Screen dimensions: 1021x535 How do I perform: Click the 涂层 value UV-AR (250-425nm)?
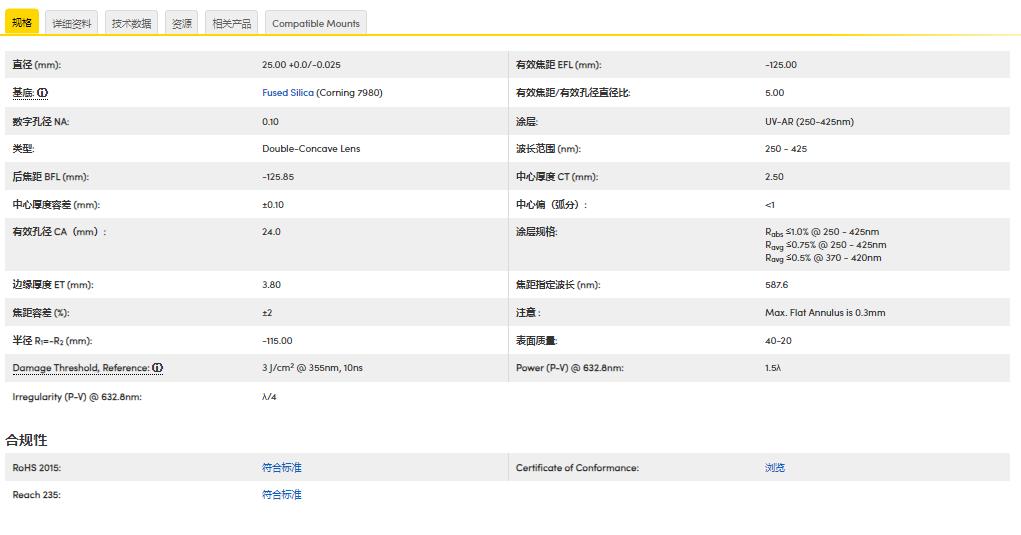coord(809,122)
